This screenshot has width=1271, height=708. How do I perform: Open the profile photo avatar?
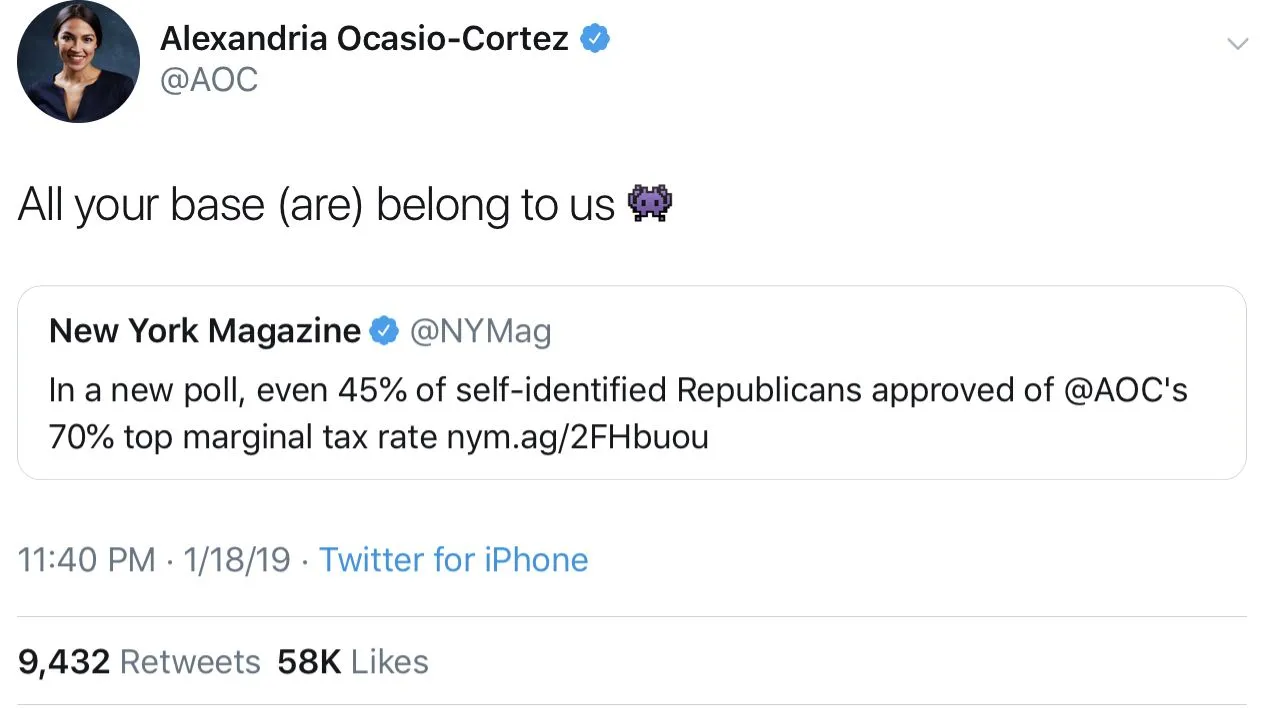[x=78, y=61]
